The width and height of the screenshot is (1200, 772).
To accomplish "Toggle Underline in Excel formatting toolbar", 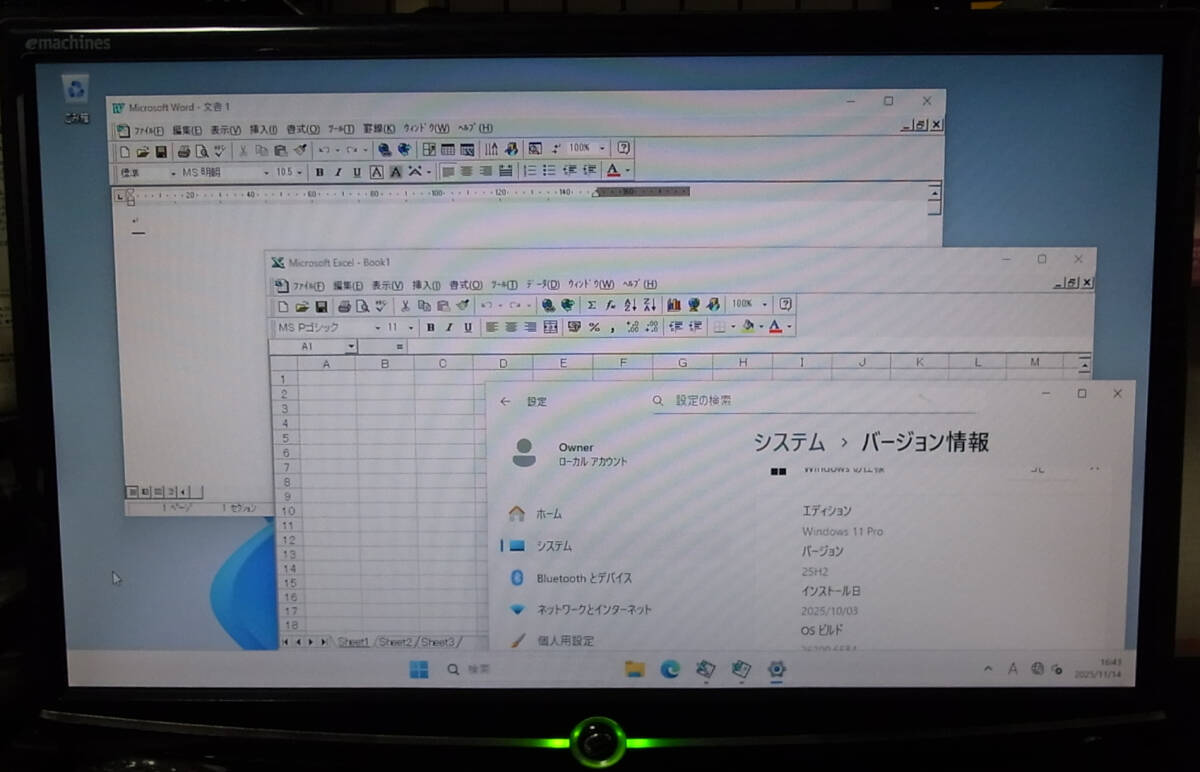I will pyautogui.click(x=467, y=327).
